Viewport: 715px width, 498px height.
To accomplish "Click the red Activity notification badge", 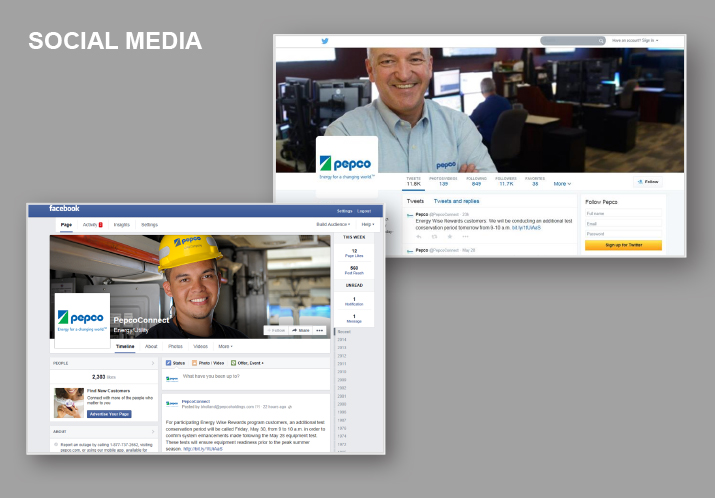I will 101,225.
